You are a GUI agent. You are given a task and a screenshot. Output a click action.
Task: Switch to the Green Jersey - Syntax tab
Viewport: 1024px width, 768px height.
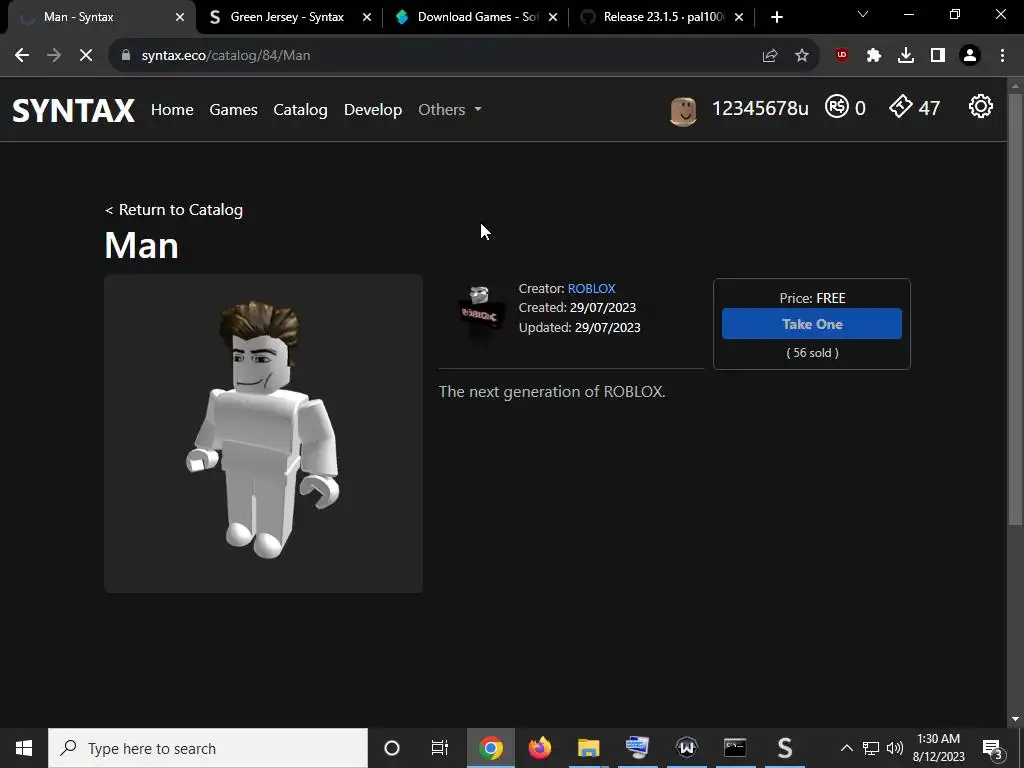click(287, 17)
